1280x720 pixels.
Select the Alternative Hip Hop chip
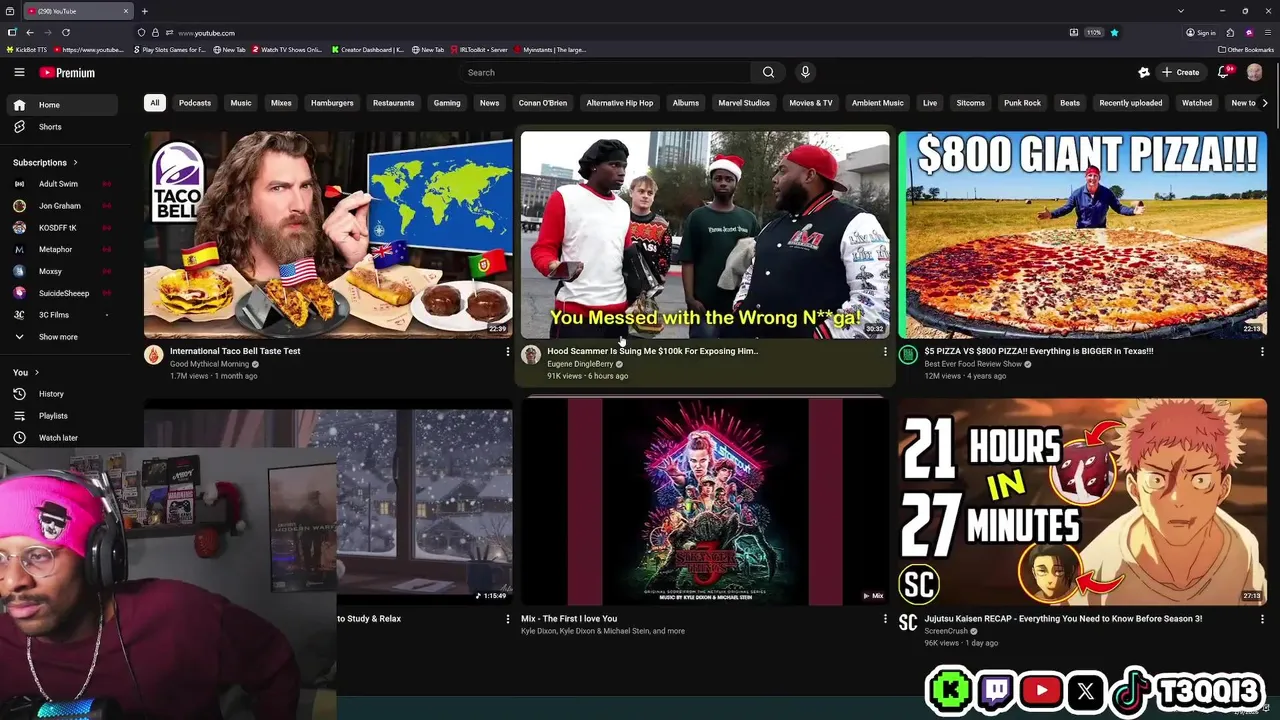click(x=620, y=103)
